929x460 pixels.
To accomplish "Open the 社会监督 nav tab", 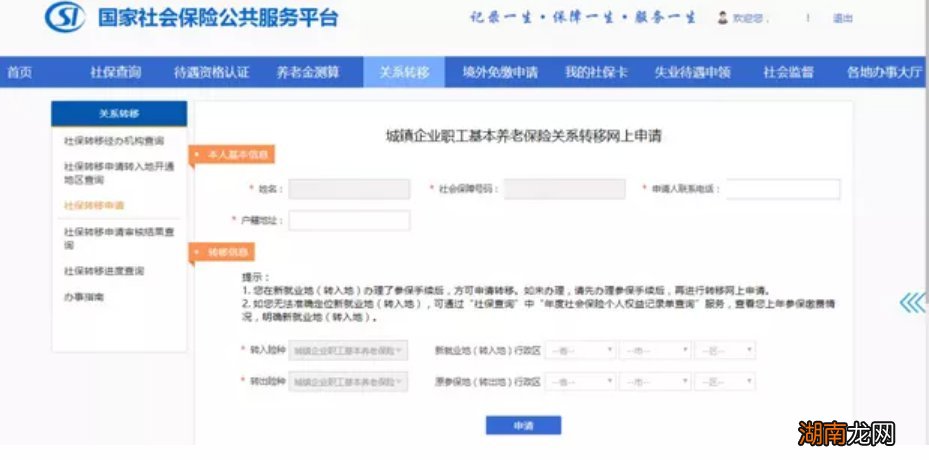I will pyautogui.click(x=789, y=72).
